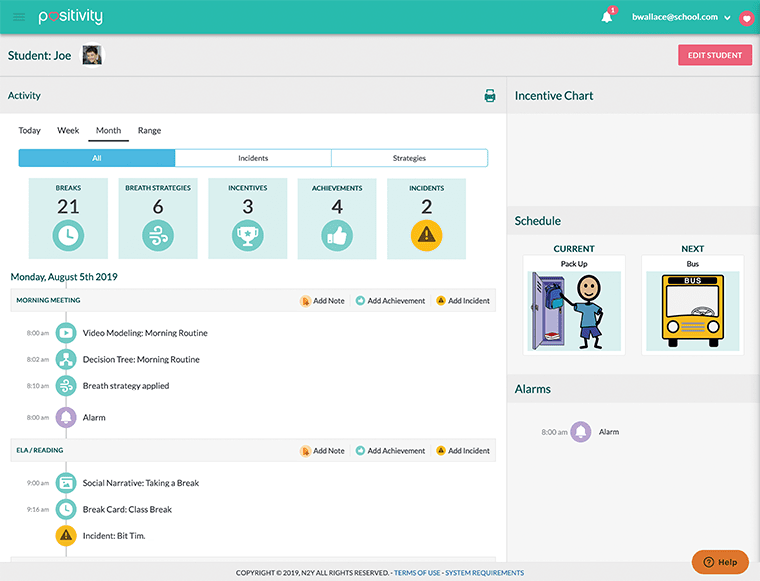760x581 pixels.
Task: Click the Achievements thumbs-up icon
Action: click(x=337, y=235)
